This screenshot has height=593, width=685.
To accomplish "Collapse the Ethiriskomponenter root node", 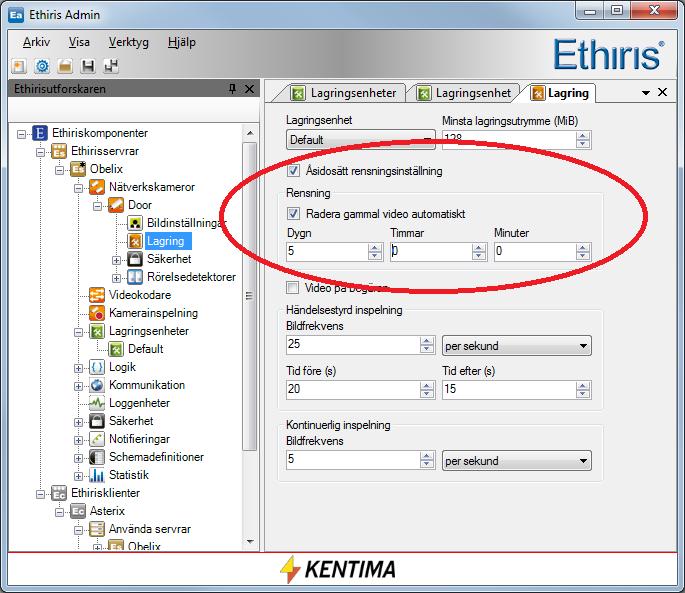I will point(21,133).
